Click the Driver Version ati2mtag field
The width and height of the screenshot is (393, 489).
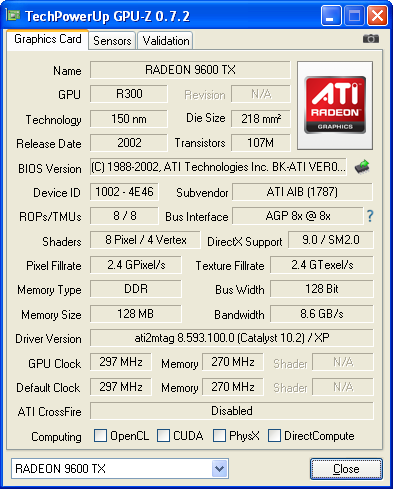click(232, 338)
